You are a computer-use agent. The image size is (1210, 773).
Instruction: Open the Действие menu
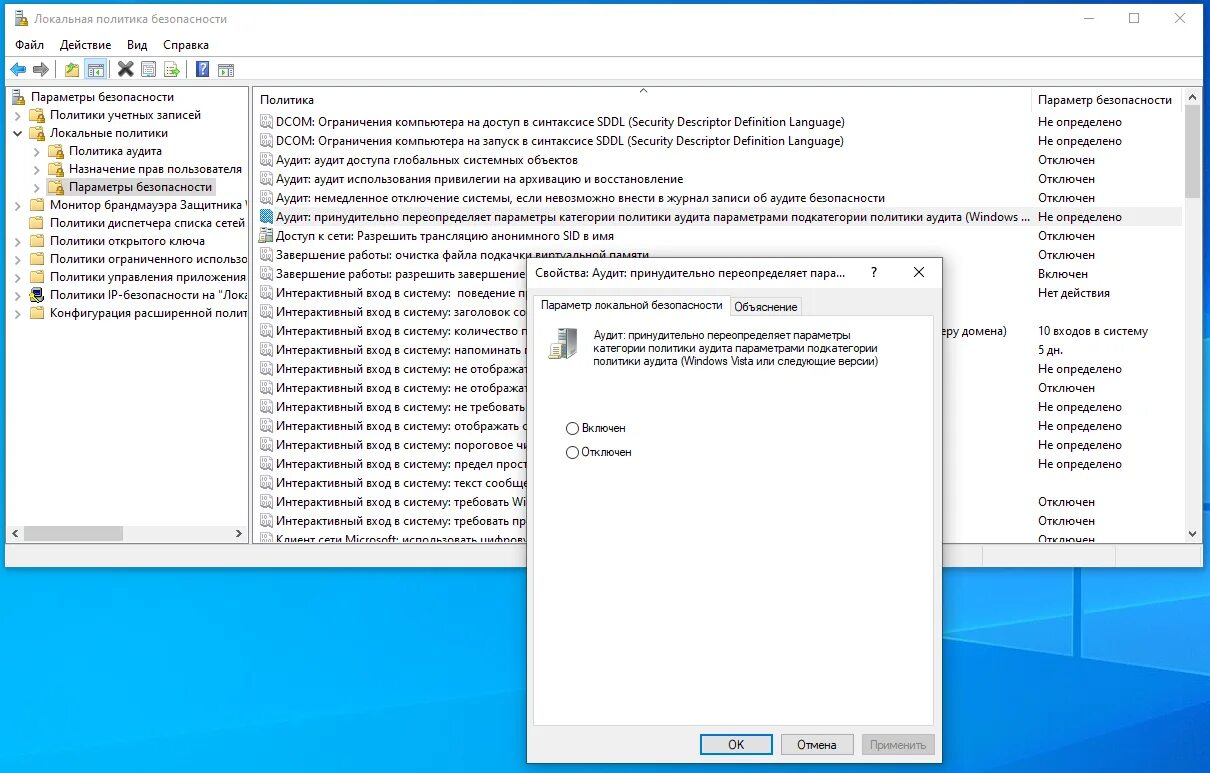click(86, 45)
